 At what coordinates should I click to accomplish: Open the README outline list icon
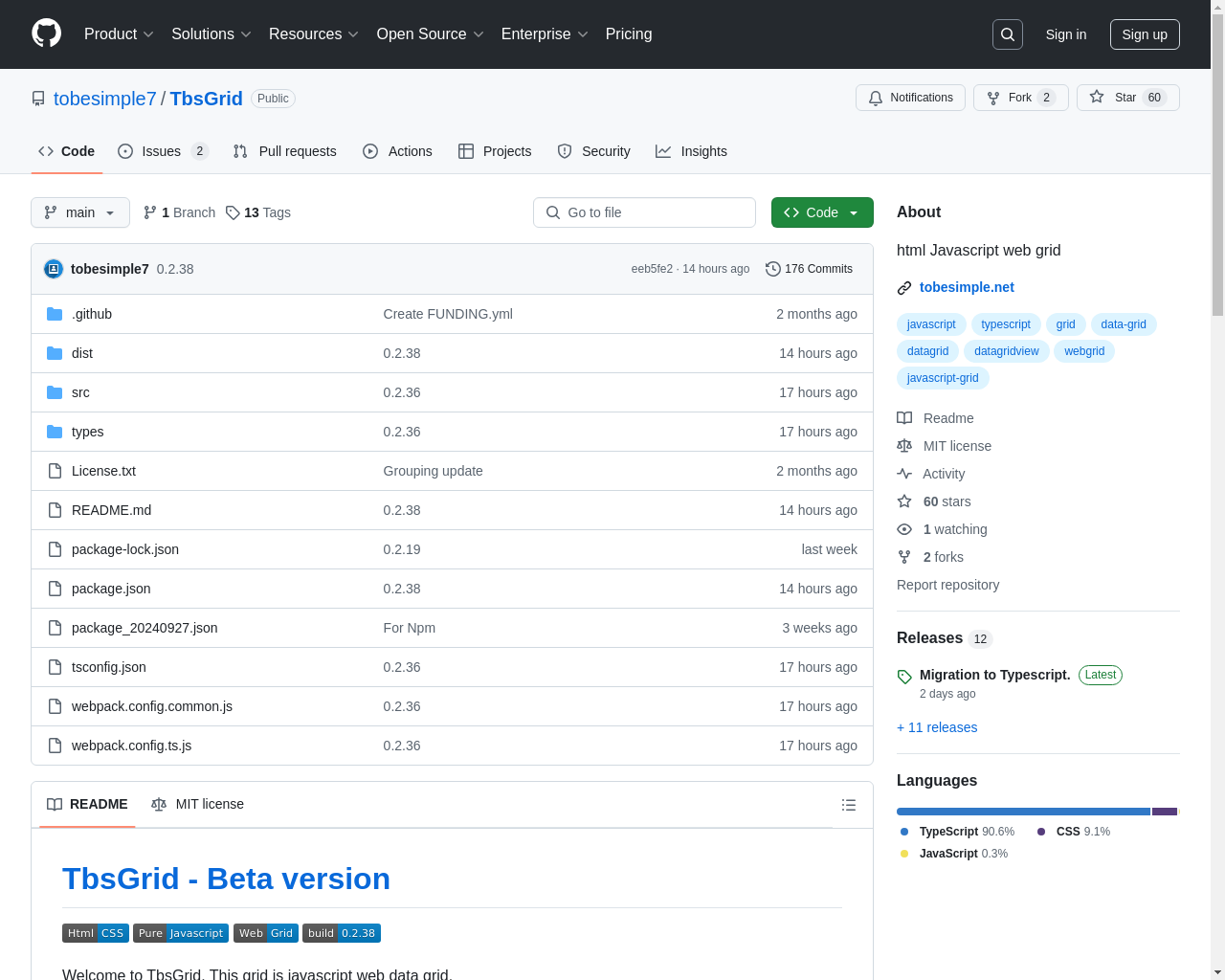849,805
